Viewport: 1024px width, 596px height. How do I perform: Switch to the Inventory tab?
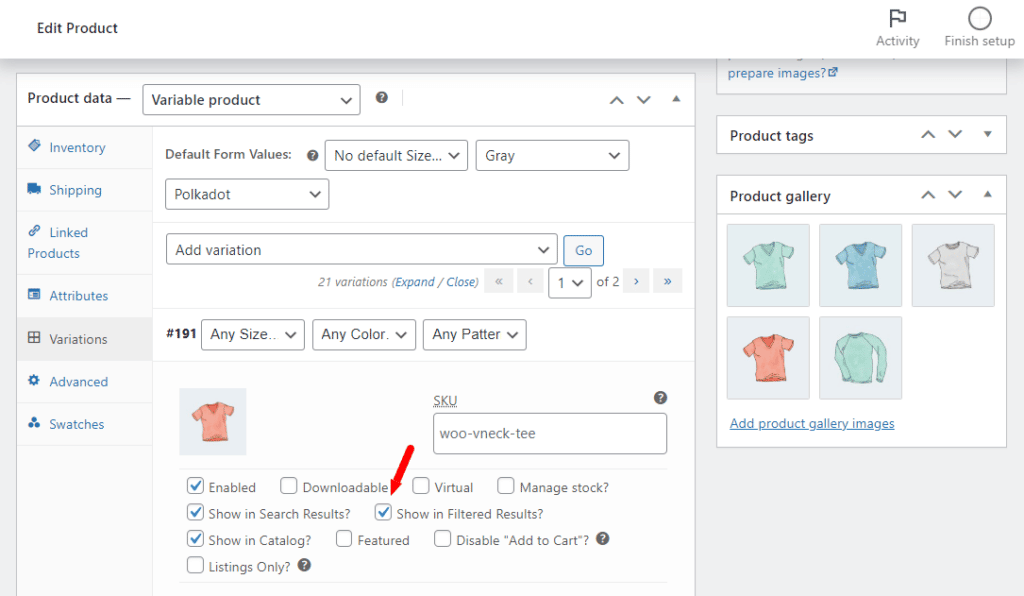click(x=77, y=147)
